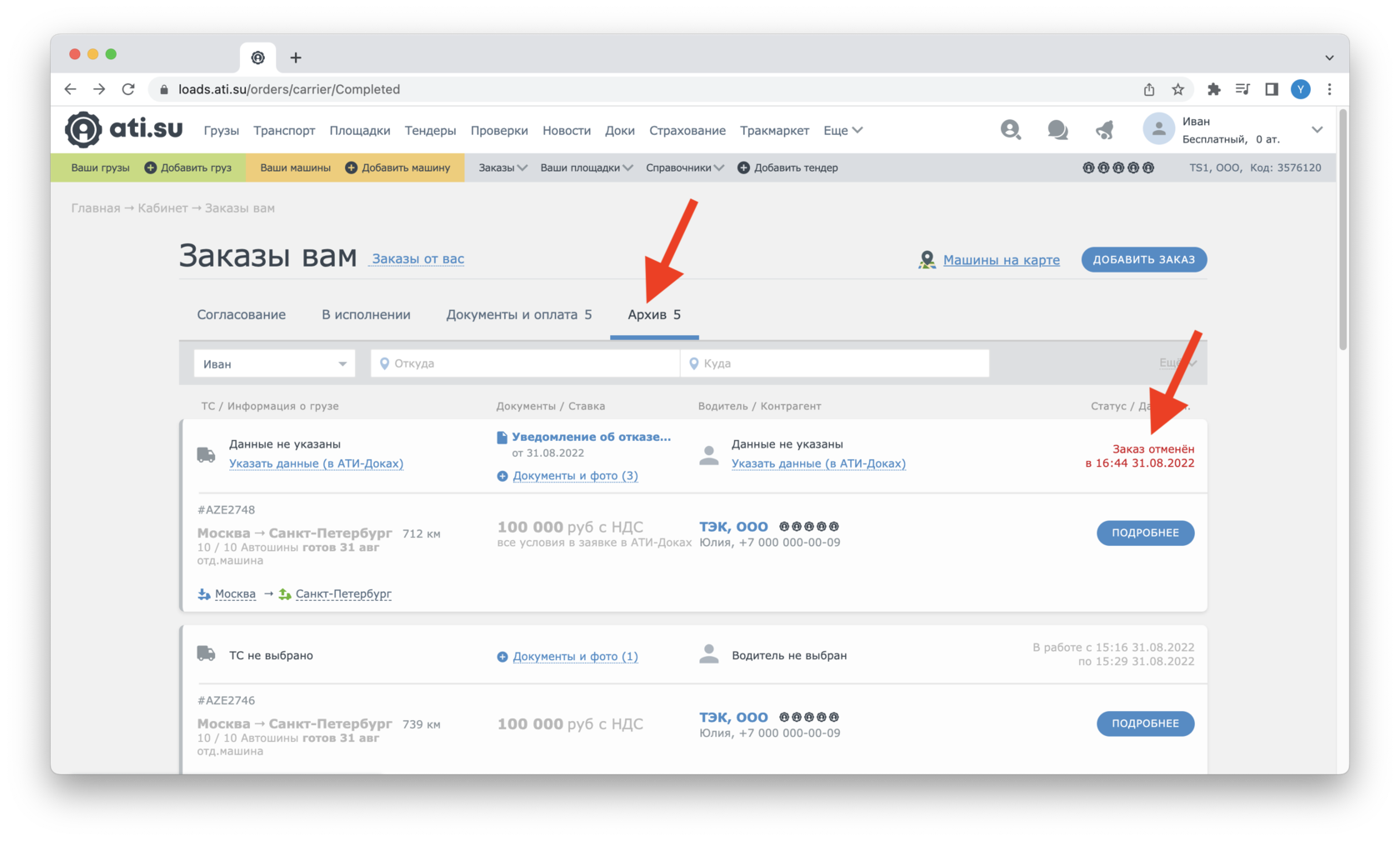Click ПОДРОБНЕЕ for order AZE2746
1400x841 pixels.
[x=1145, y=723]
